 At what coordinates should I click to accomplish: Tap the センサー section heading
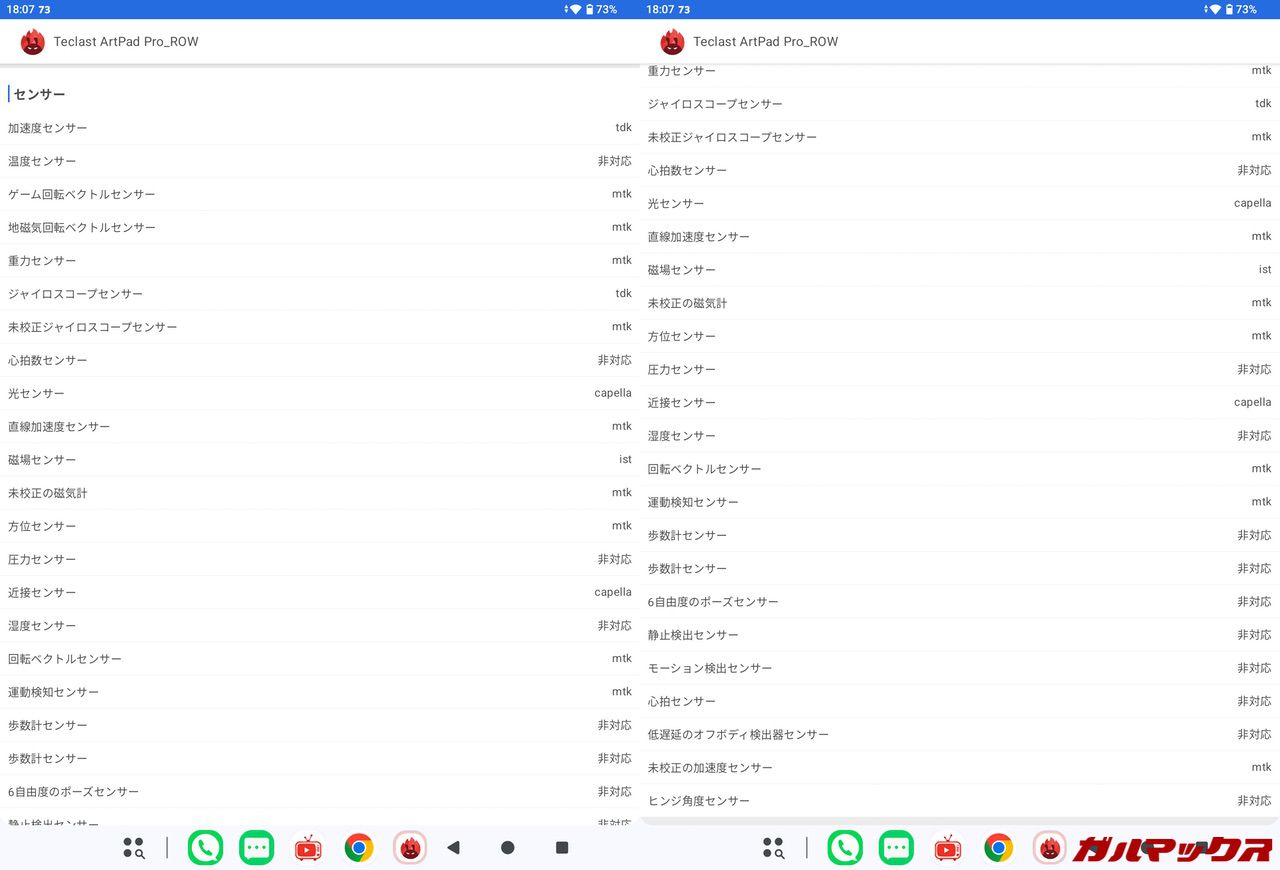(40, 94)
